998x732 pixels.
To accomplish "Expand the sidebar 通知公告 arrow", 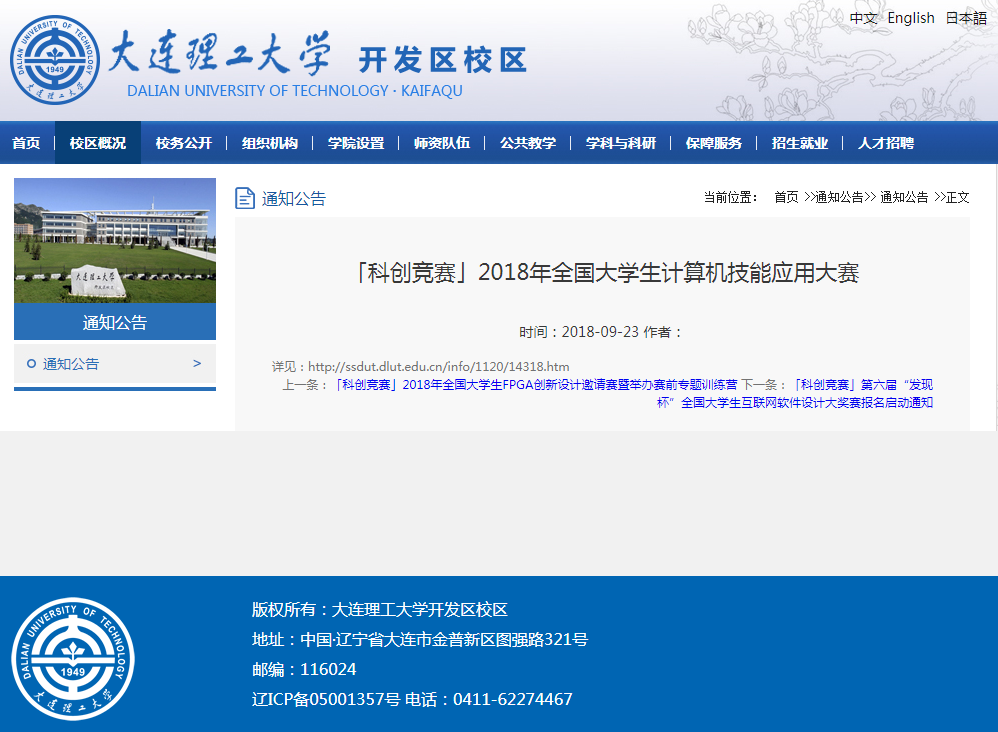I will click(197, 363).
